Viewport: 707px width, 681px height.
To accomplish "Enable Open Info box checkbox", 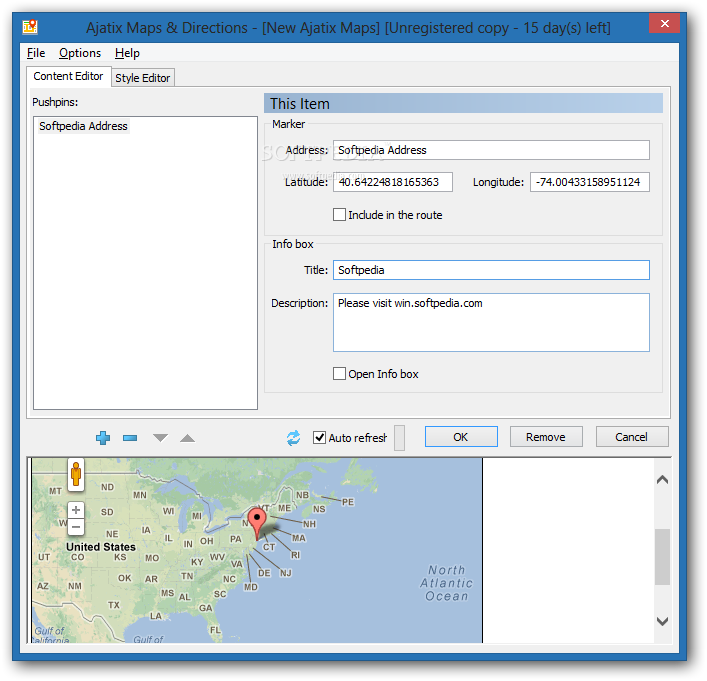I will pos(340,373).
